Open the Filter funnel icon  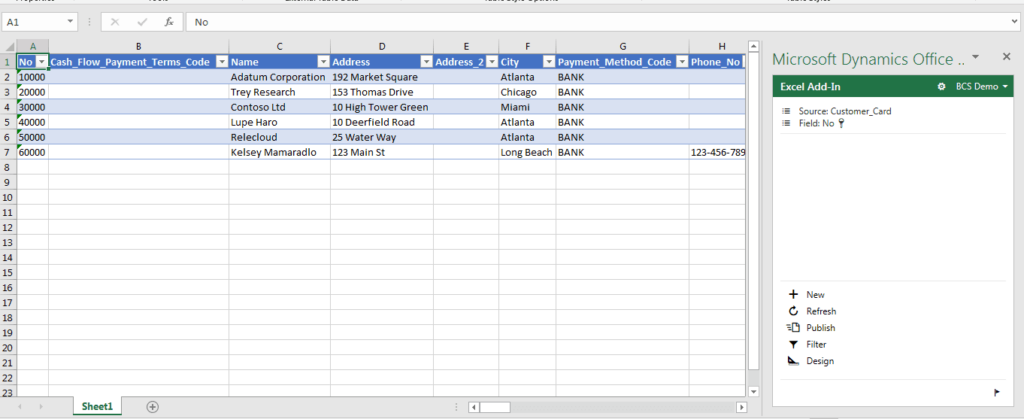(x=793, y=344)
